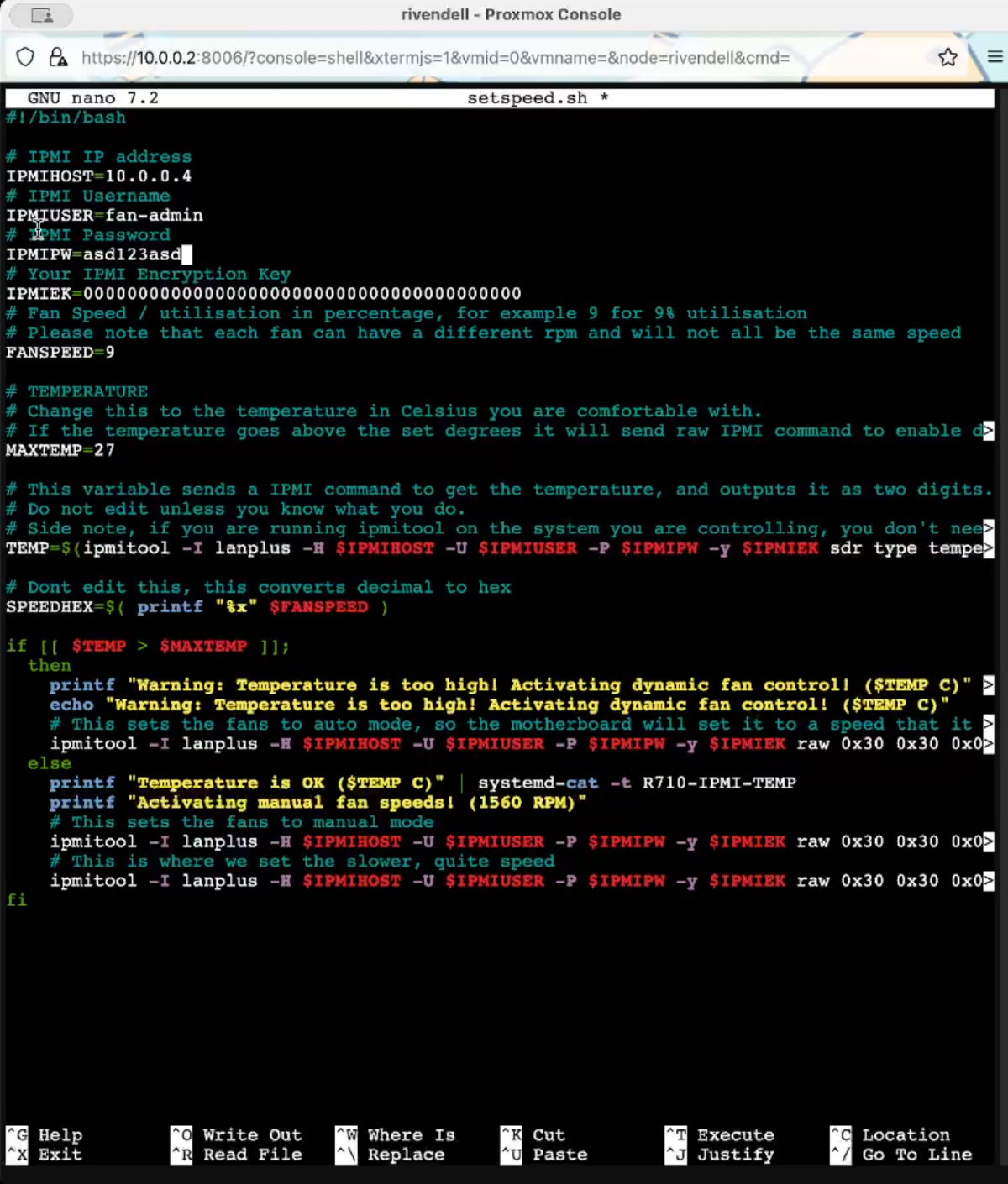Click the setspeed.sh filename in nano title
Image resolution: width=1008 pixels, height=1184 pixels.
[x=527, y=98]
